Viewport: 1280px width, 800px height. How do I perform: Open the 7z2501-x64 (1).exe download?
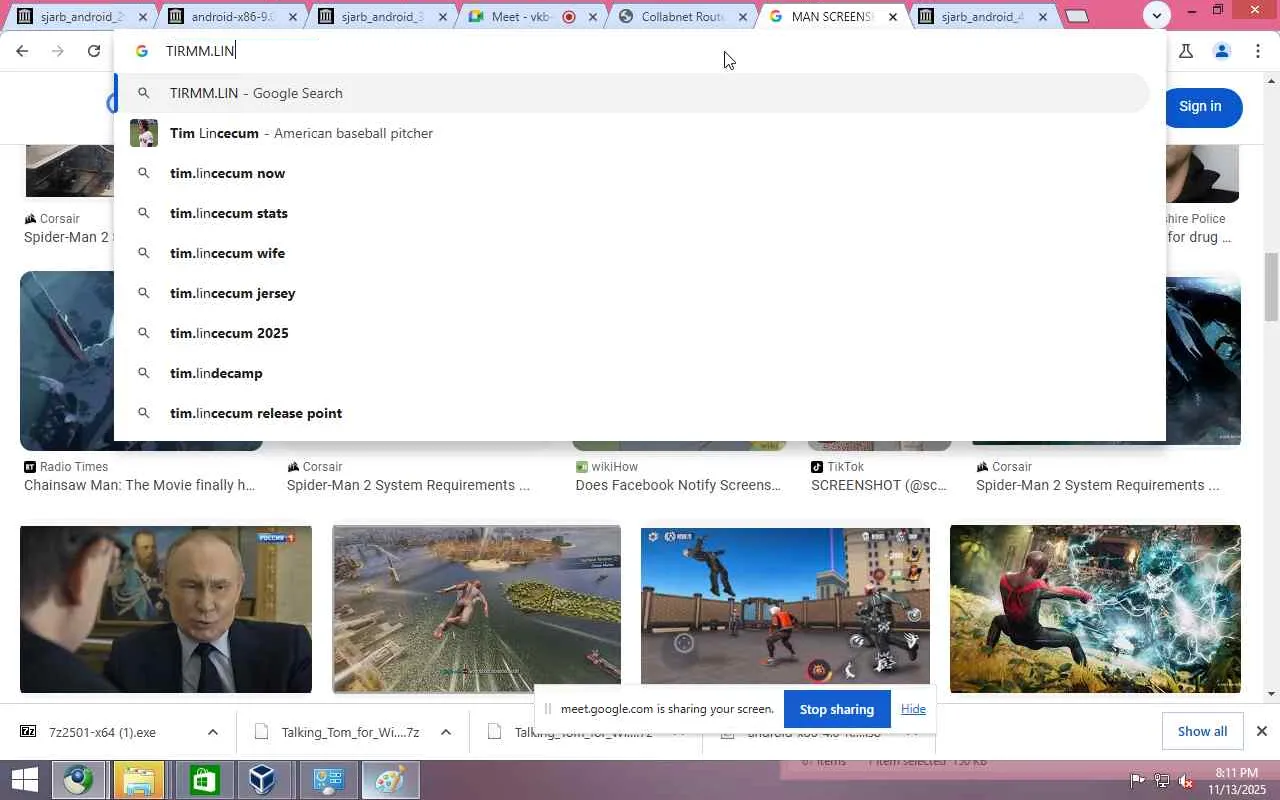pos(102,732)
